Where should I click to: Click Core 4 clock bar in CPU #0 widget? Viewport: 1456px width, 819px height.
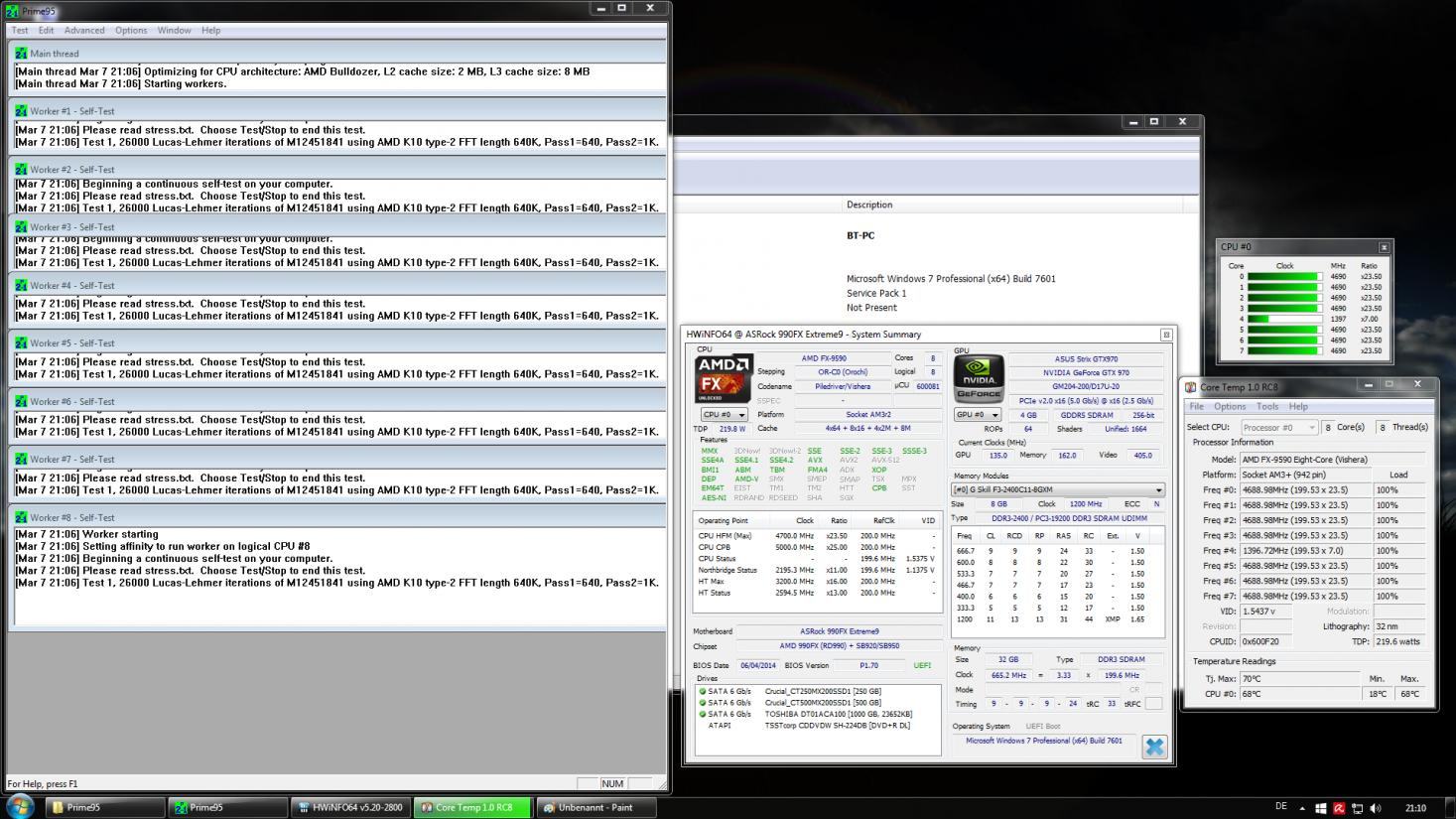[1284, 319]
